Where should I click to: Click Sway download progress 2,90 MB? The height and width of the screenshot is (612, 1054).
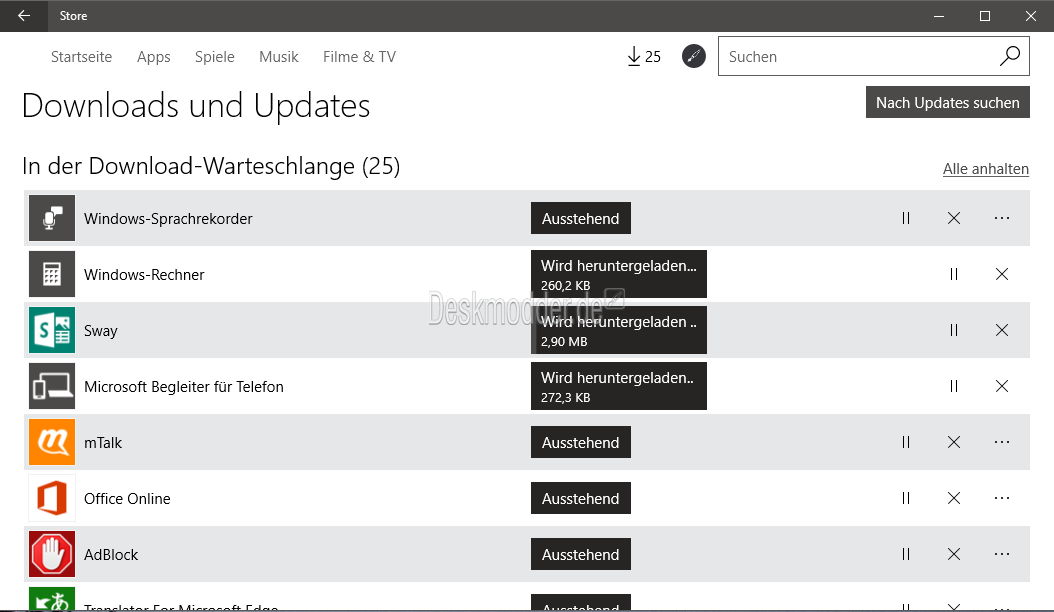click(x=618, y=330)
